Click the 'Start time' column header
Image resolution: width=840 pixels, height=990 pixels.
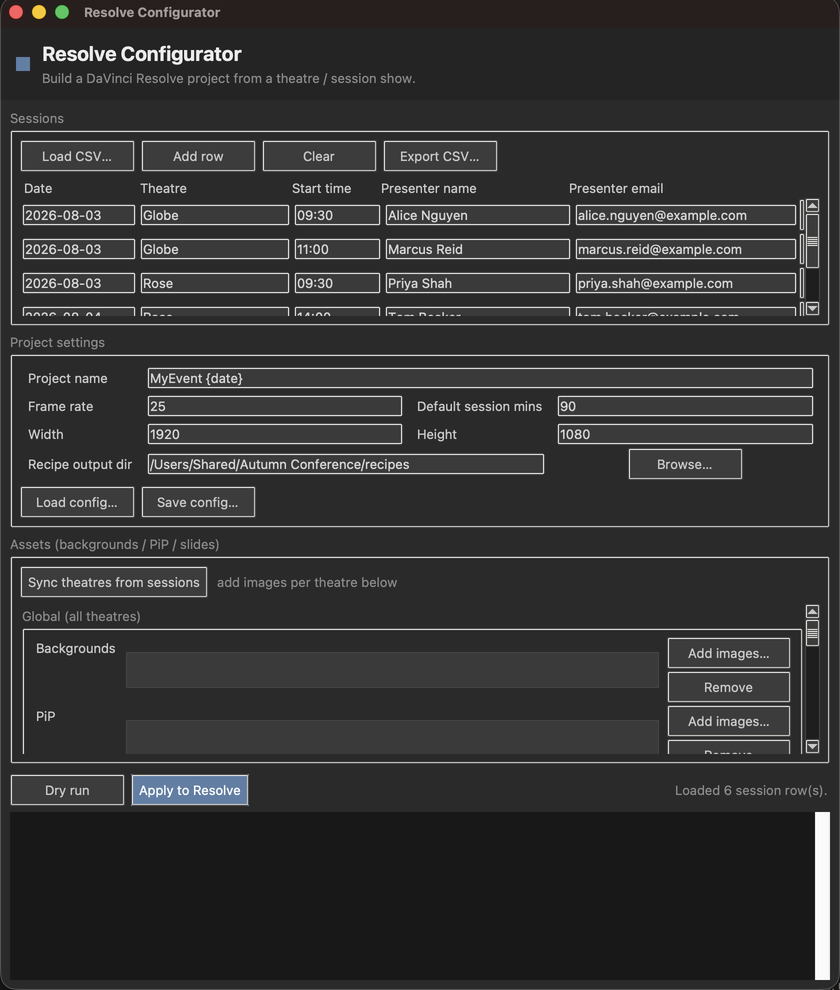coord(321,188)
